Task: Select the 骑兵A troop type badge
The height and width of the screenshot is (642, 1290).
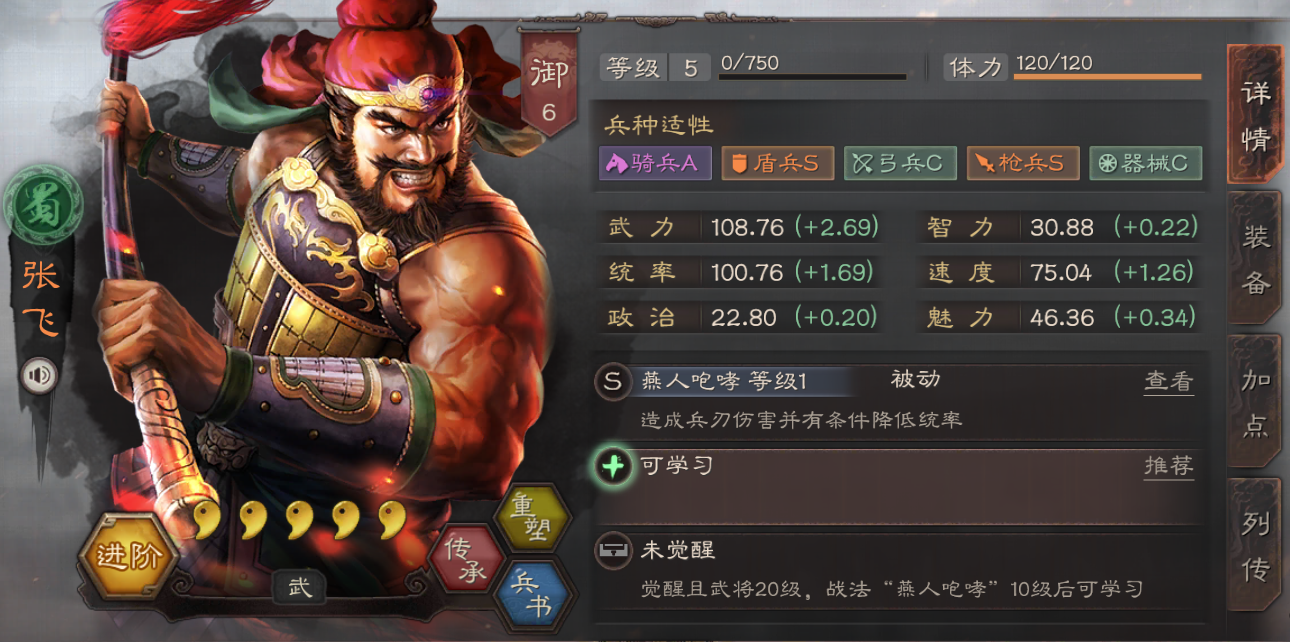Action: [x=655, y=163]
